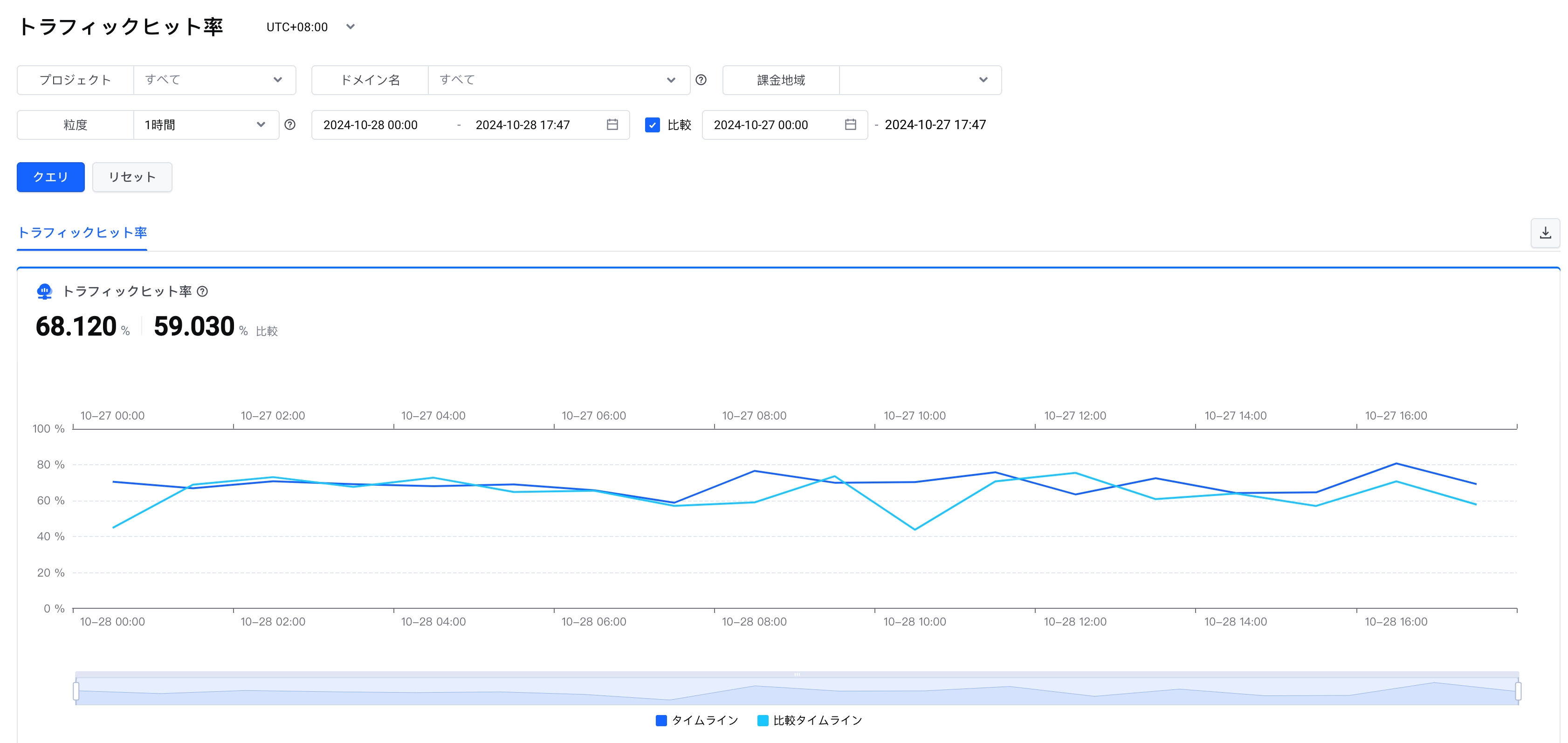This screenshot has height=743, width=1568.
Task: Click the 10-28 08:00 axis label
Action: (x=754, y=622)
